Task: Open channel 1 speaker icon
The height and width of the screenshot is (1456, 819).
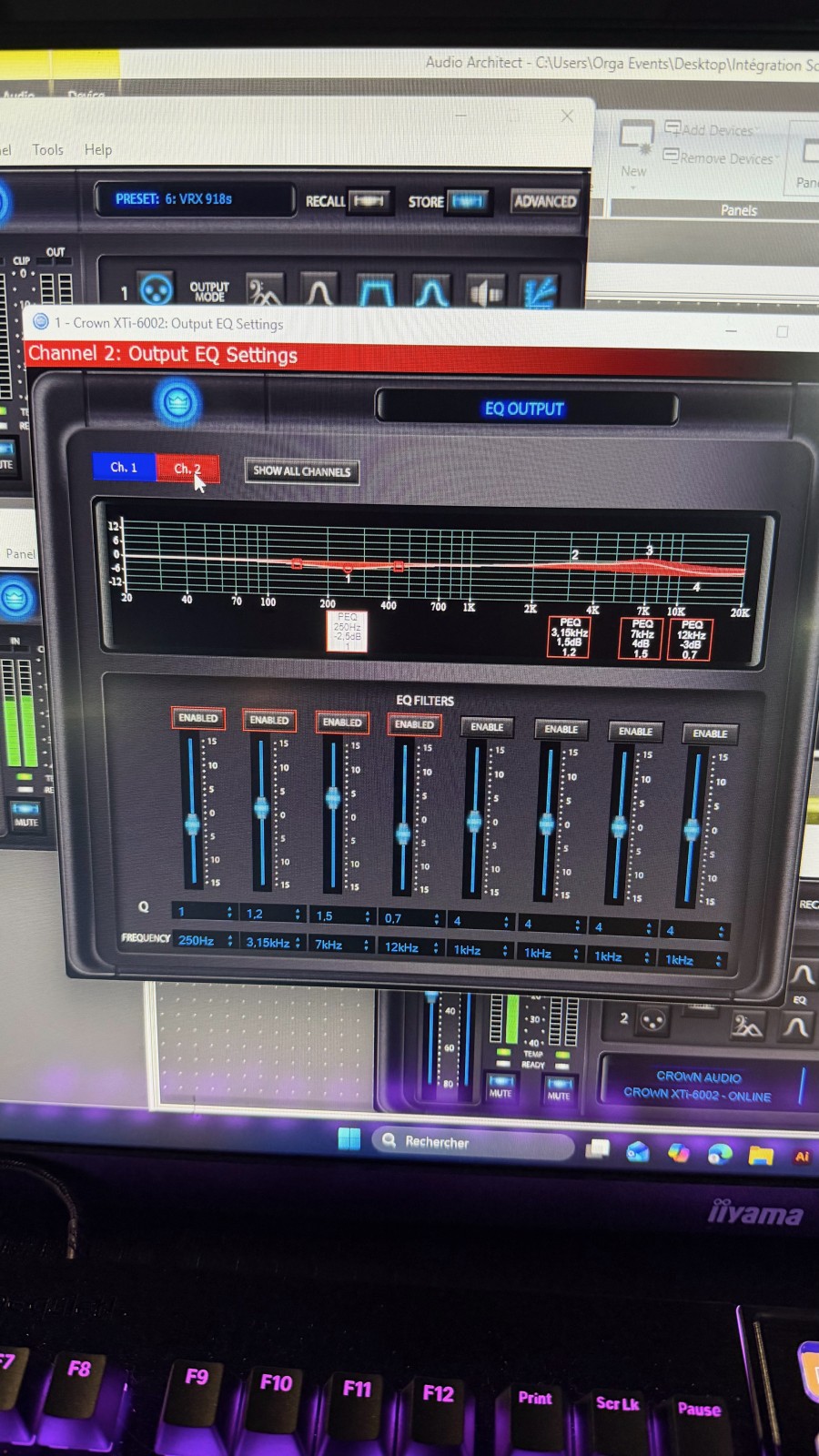Action: click(485, 293)
